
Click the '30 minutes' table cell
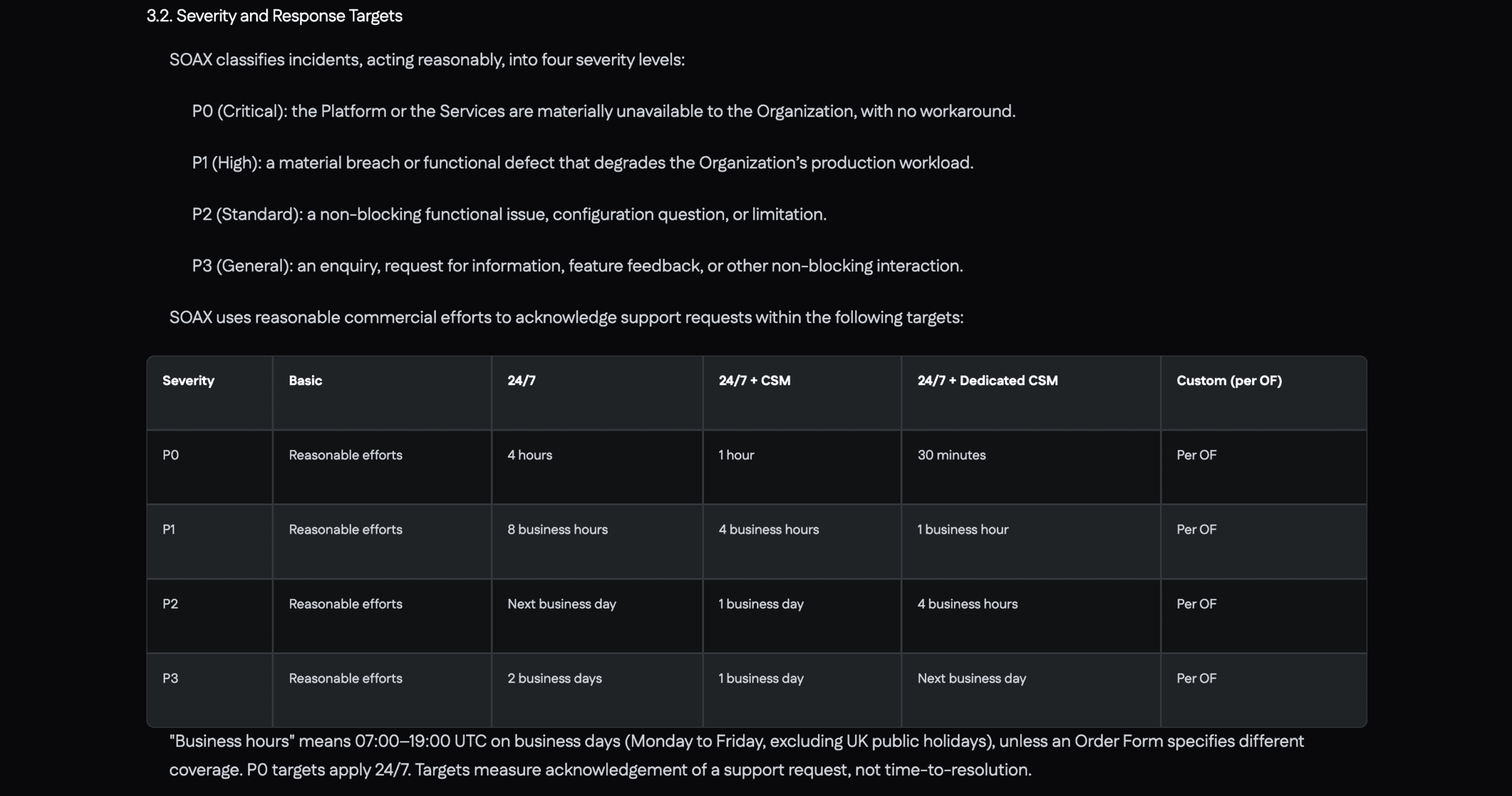tap(951, 455)
